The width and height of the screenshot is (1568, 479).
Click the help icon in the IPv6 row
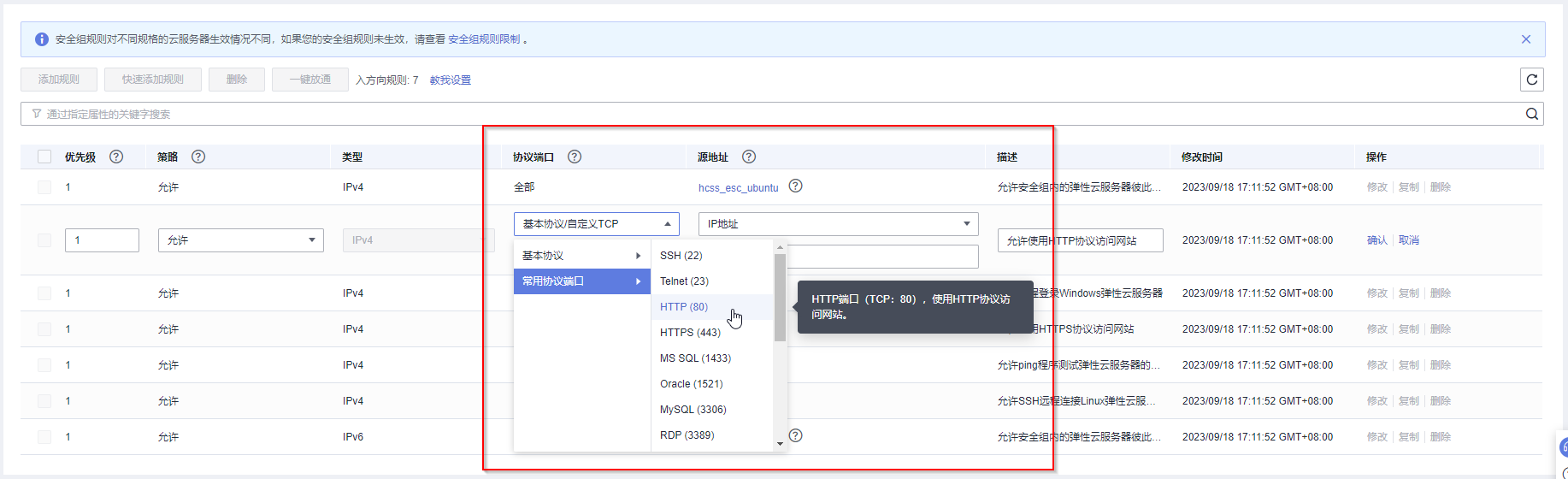[x=795, y=435]
